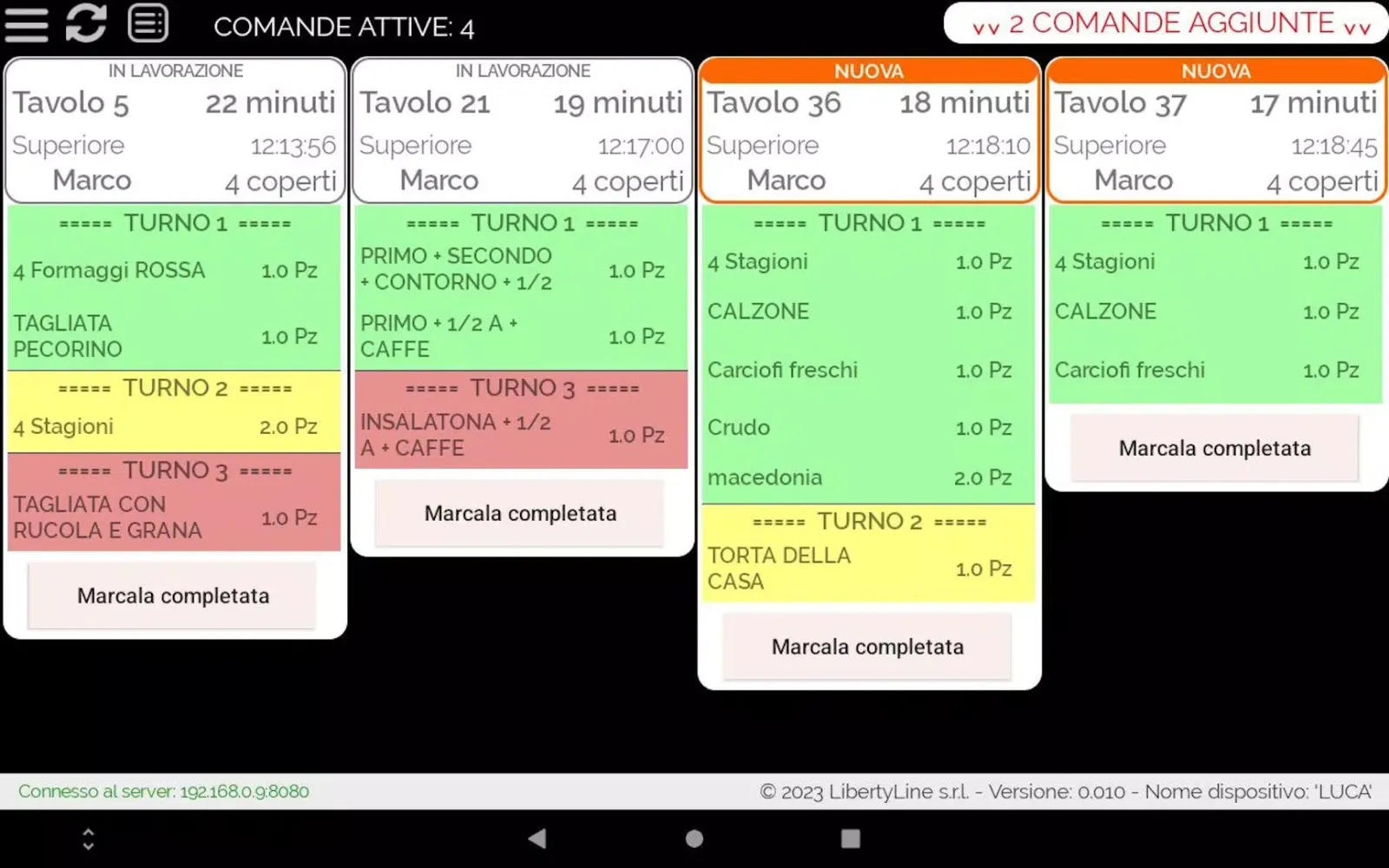1389x868 pixels.
Task: Tap the macedonia item in Tavolo 36
Action: point(859,477)
